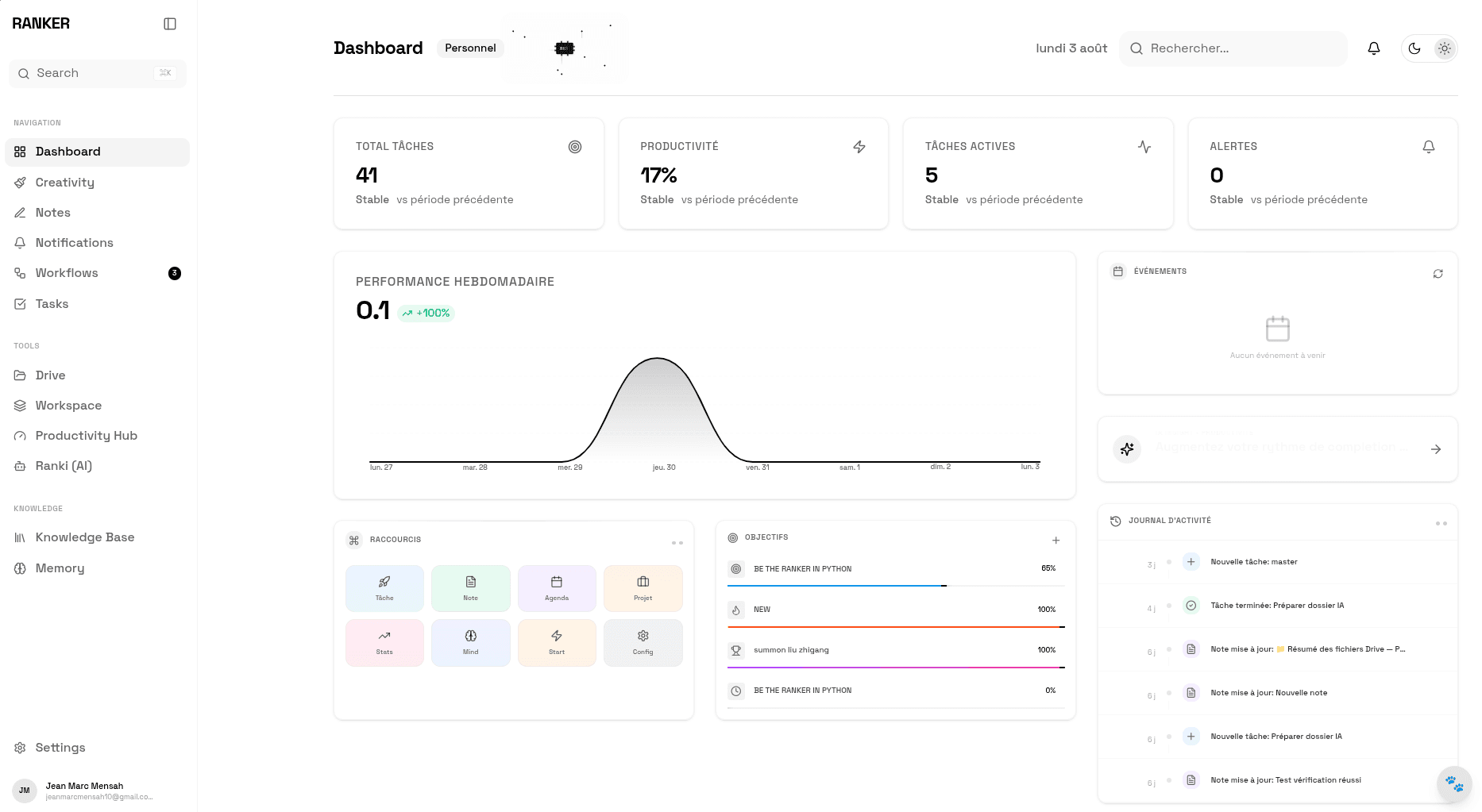Screen dimensions: 1482x812
Task: Open Settings in the sidebar
Action: coord(98,748)
